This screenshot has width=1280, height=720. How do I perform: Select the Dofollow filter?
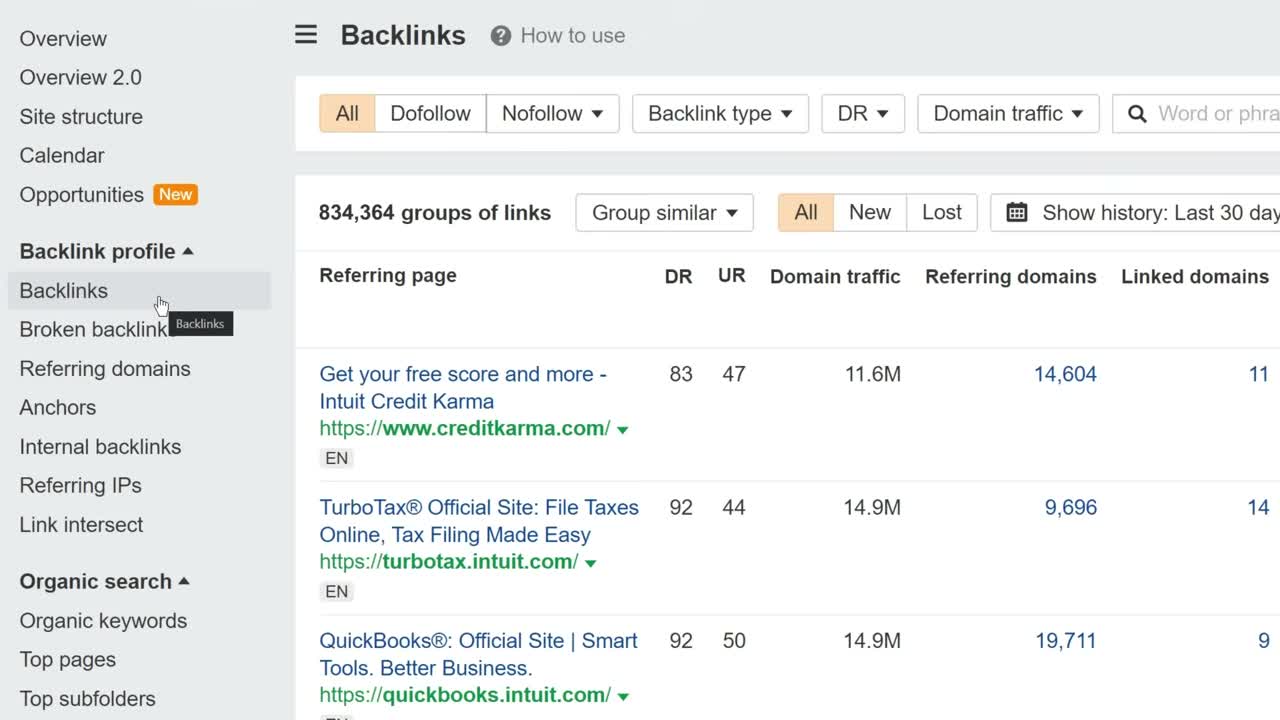[430, 114]
